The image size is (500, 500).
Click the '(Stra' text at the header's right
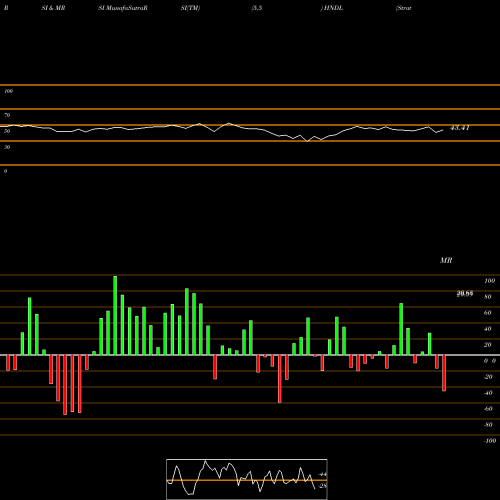point(403,8)
